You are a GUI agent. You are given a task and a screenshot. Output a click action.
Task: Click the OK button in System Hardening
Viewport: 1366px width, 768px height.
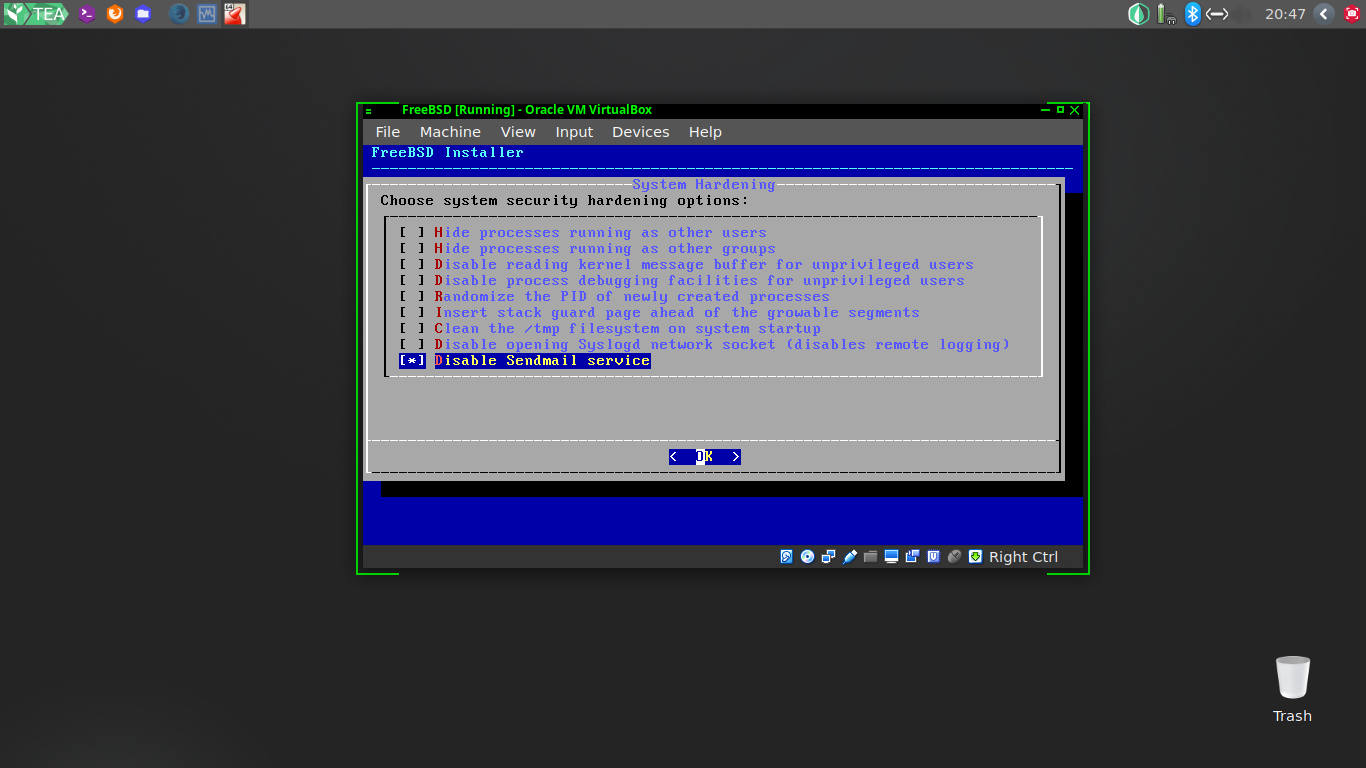tap(705, 457)
